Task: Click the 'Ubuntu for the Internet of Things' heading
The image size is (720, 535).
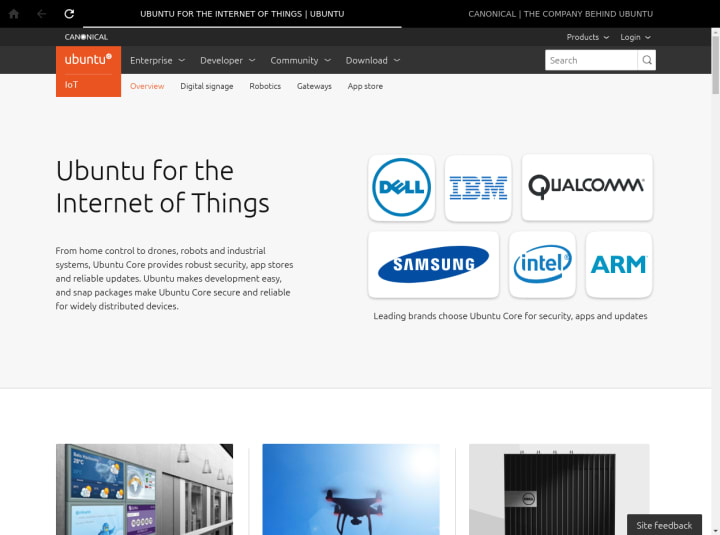Action: point(163,187)
